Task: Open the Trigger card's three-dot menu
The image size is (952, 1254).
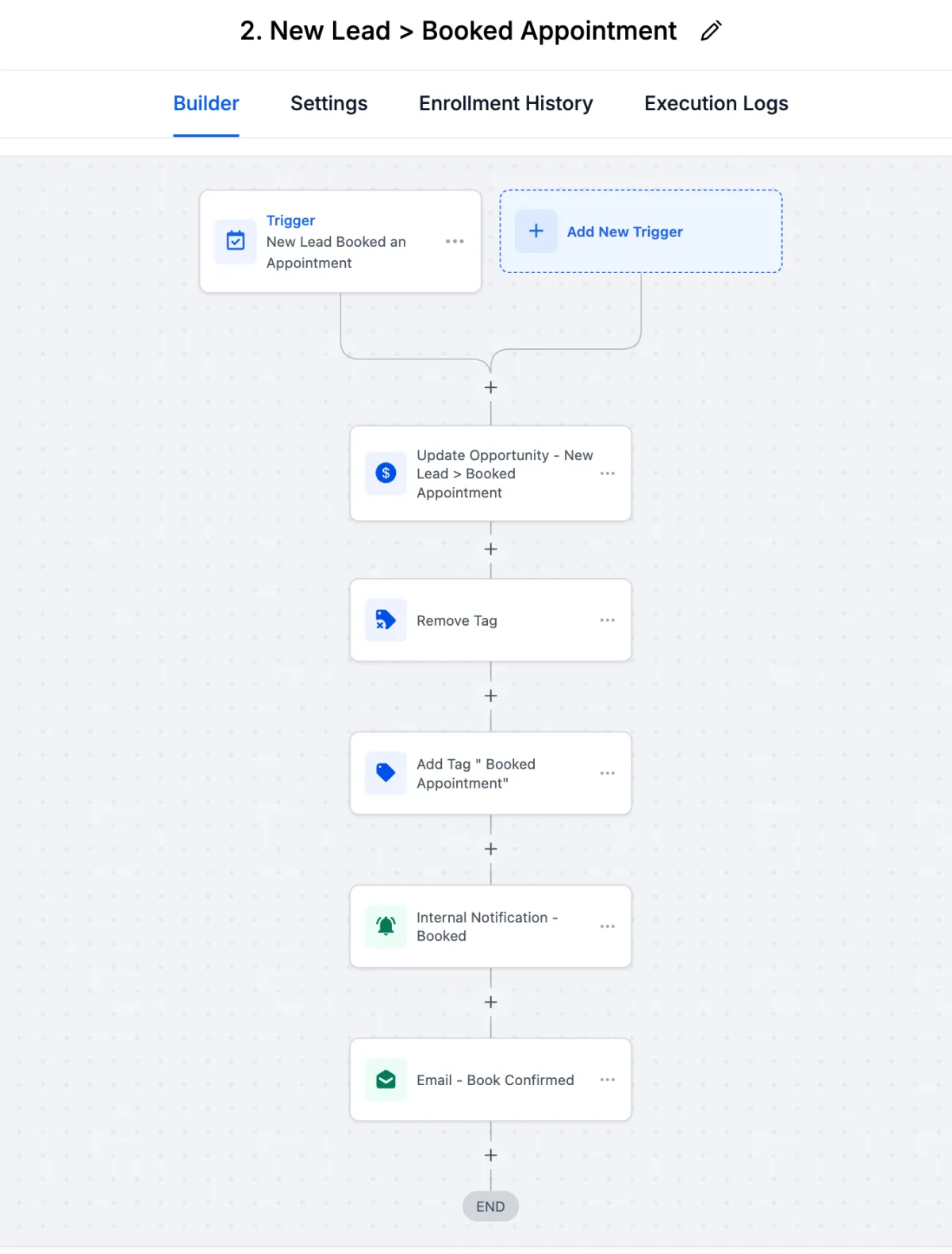Action: pyautogui.click(x=455, y=241)
